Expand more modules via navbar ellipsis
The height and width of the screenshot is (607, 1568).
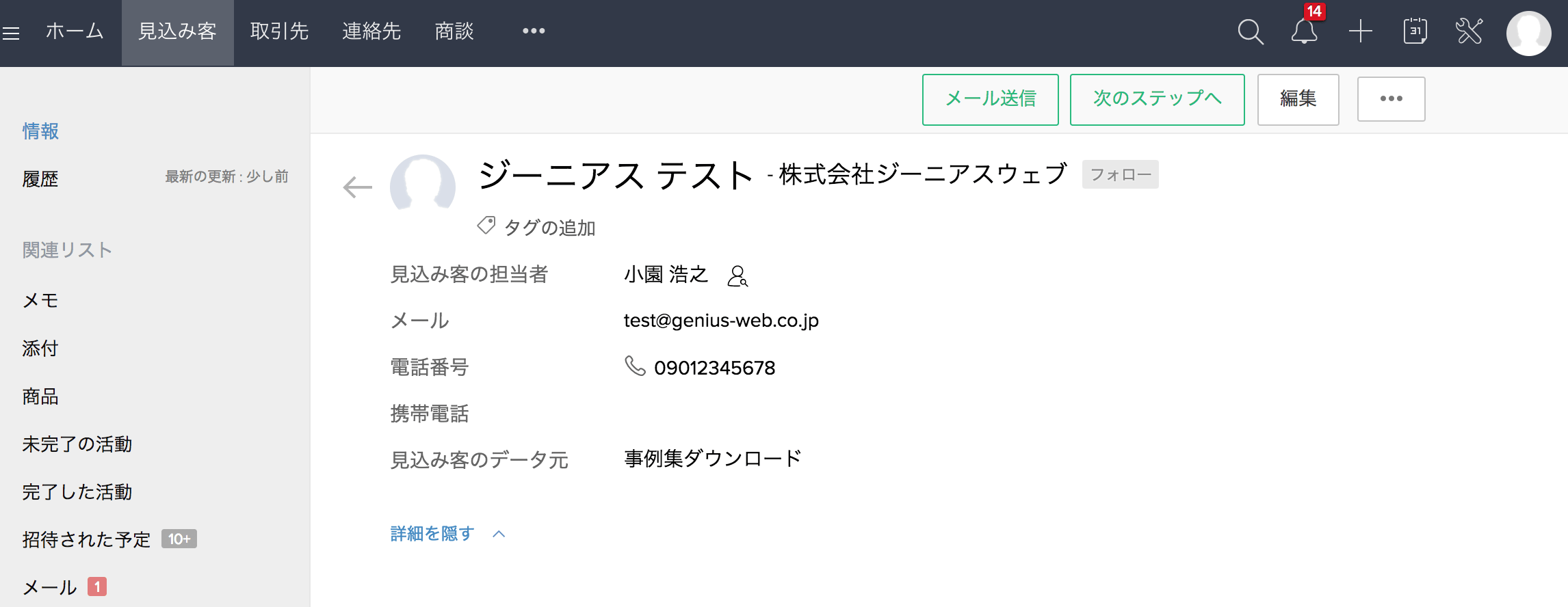tap(534, 31)
